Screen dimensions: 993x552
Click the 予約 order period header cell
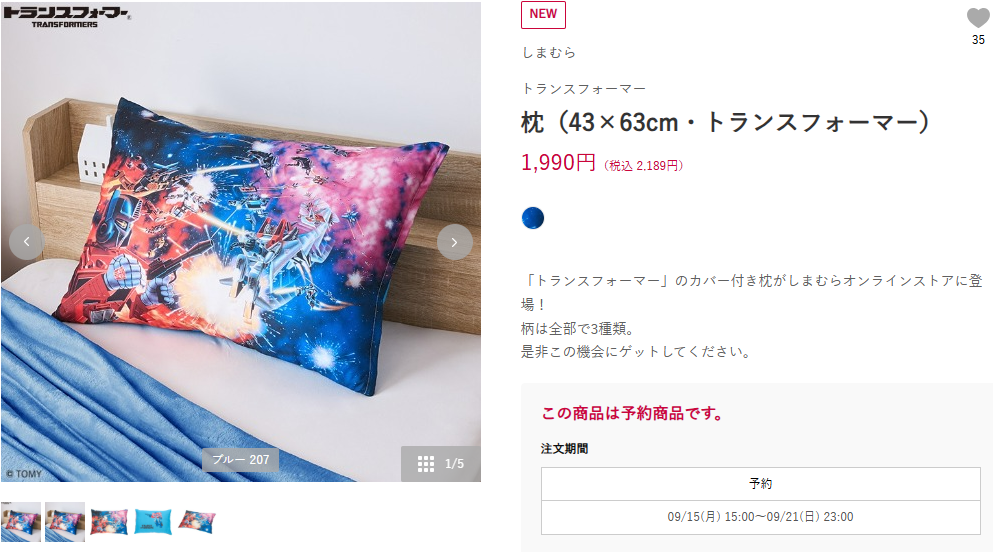click(x=761, y=484)
